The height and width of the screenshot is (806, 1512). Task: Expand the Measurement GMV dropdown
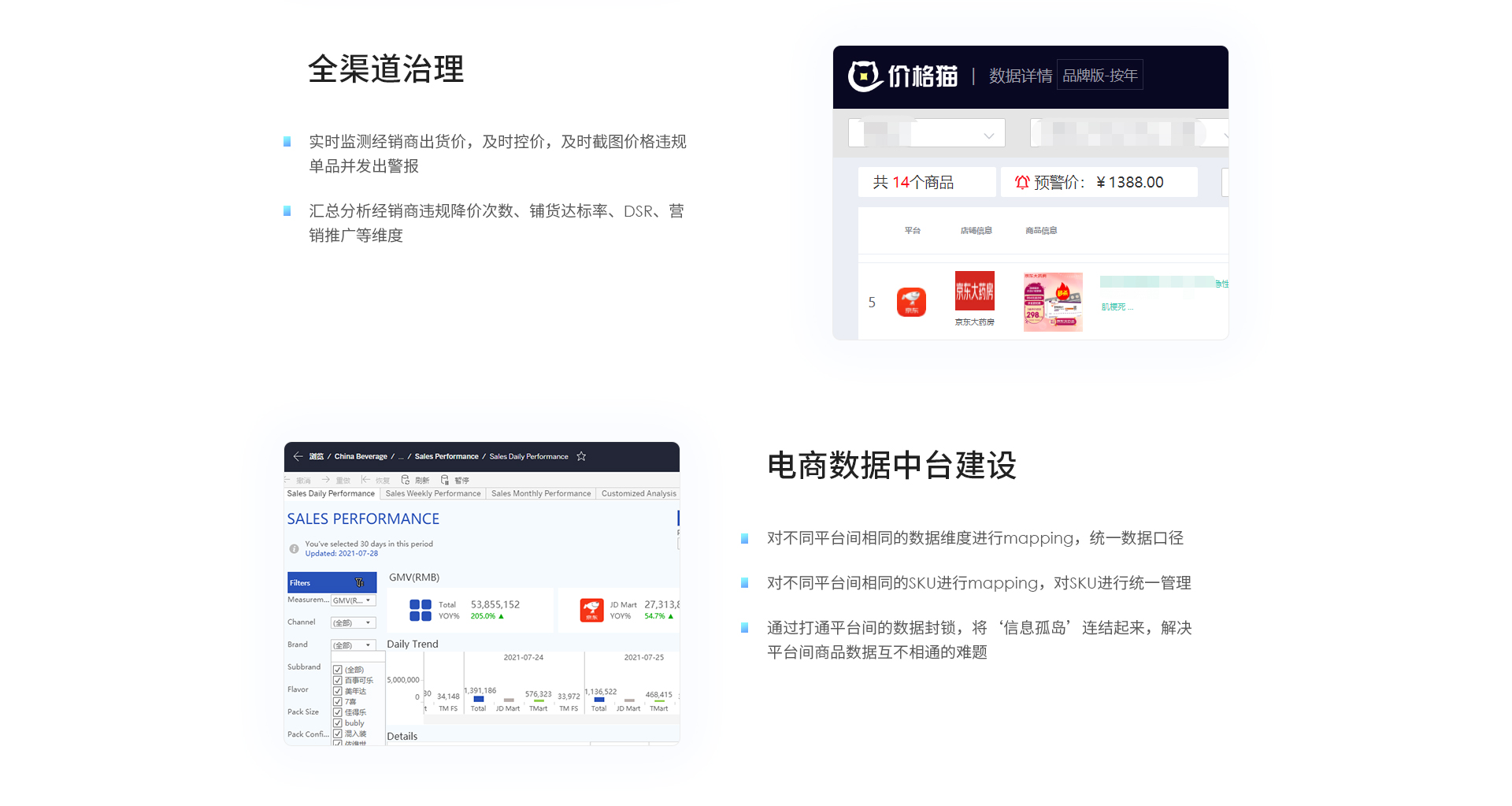[x=353, y=600]
